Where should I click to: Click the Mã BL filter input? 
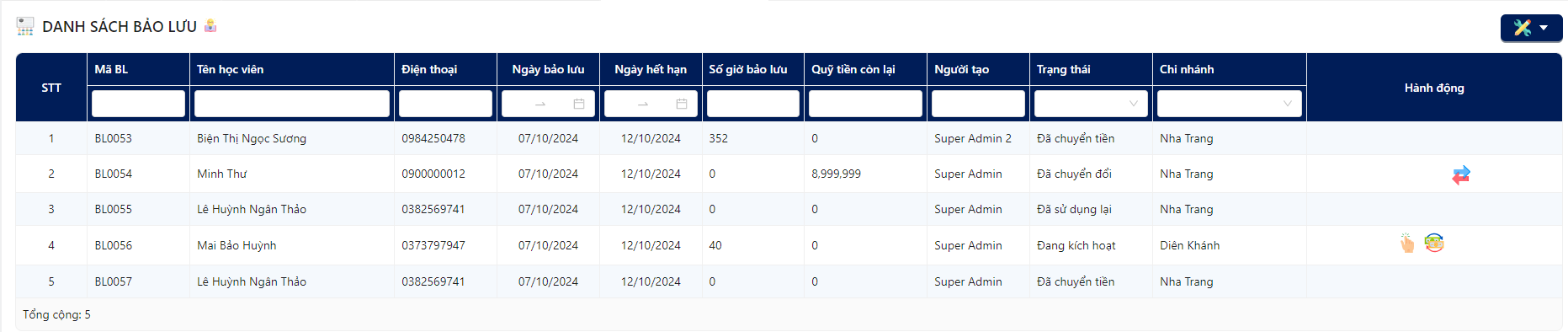click(138, 104)
